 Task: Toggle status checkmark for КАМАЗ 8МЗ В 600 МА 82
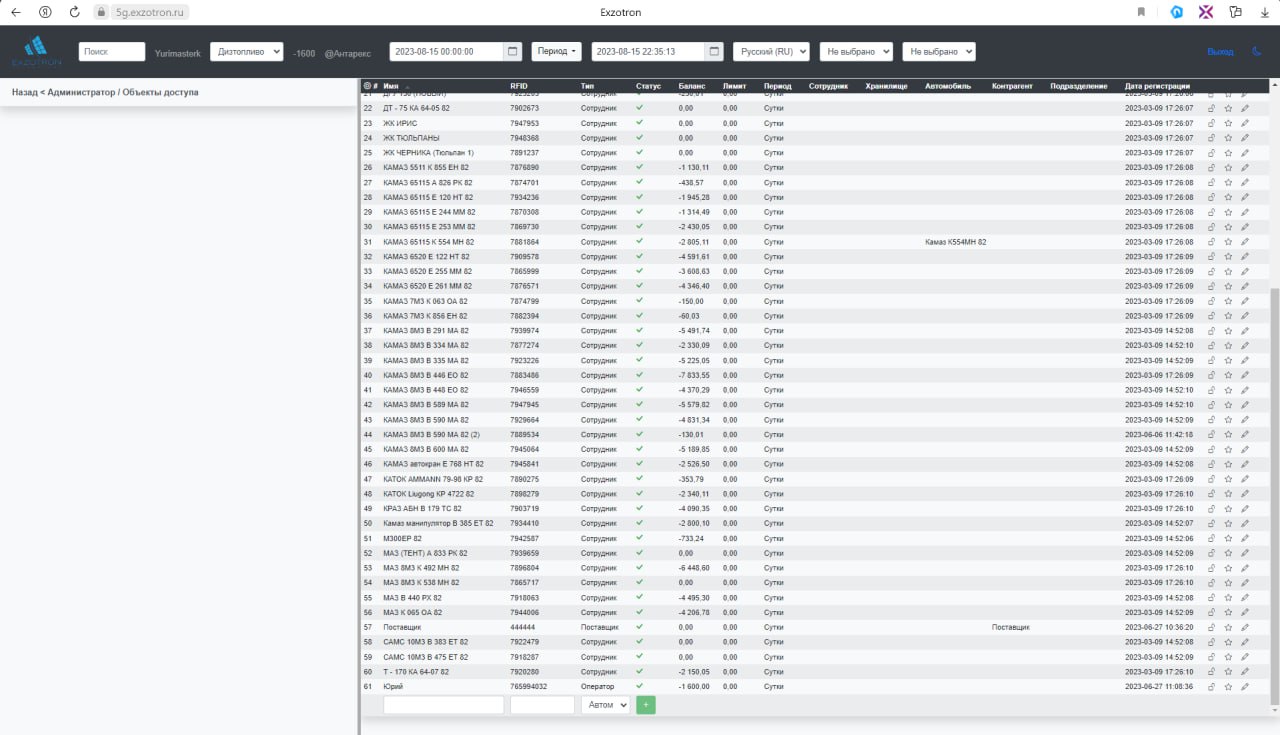[639, 449]
